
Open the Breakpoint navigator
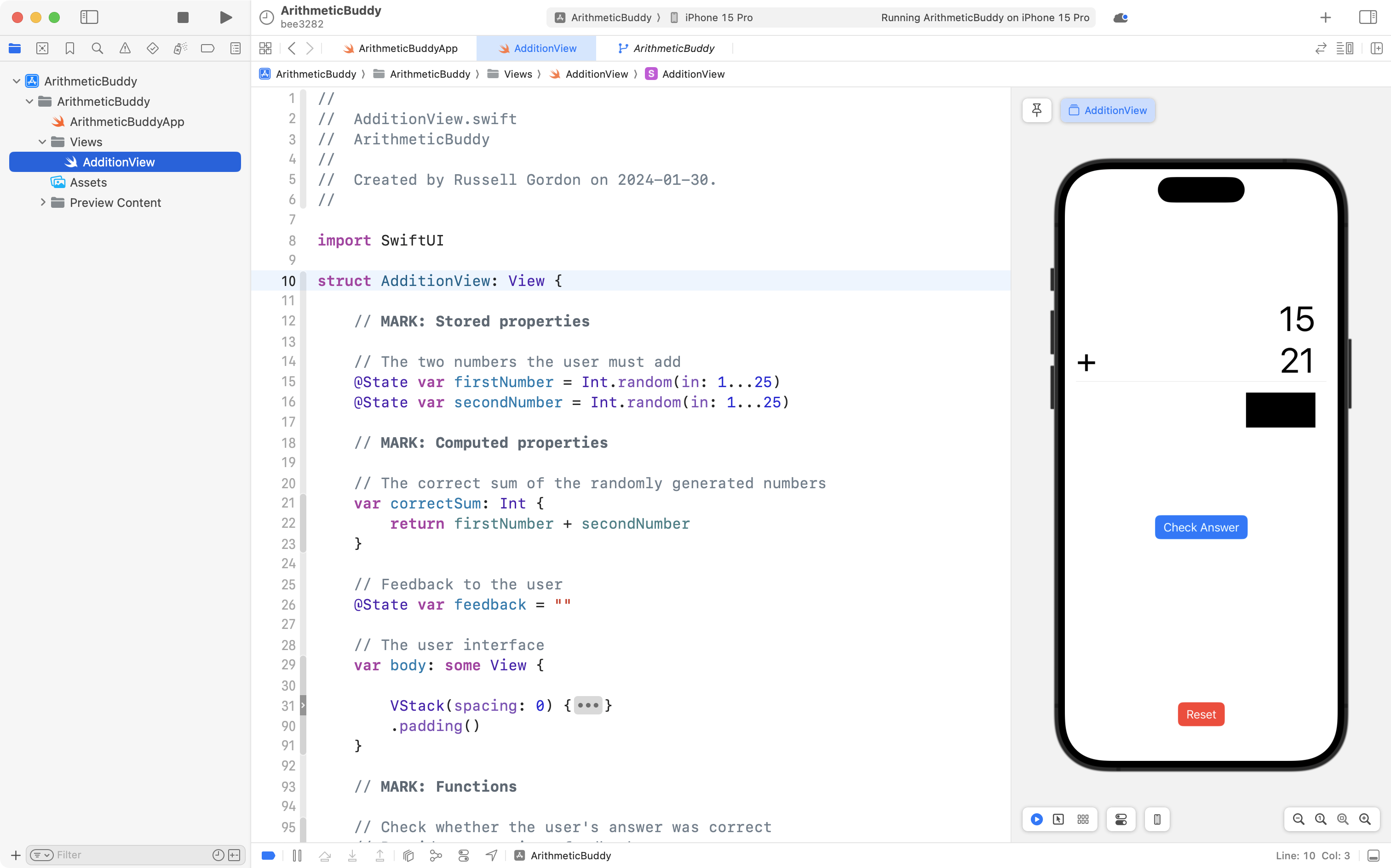[207, 48]
